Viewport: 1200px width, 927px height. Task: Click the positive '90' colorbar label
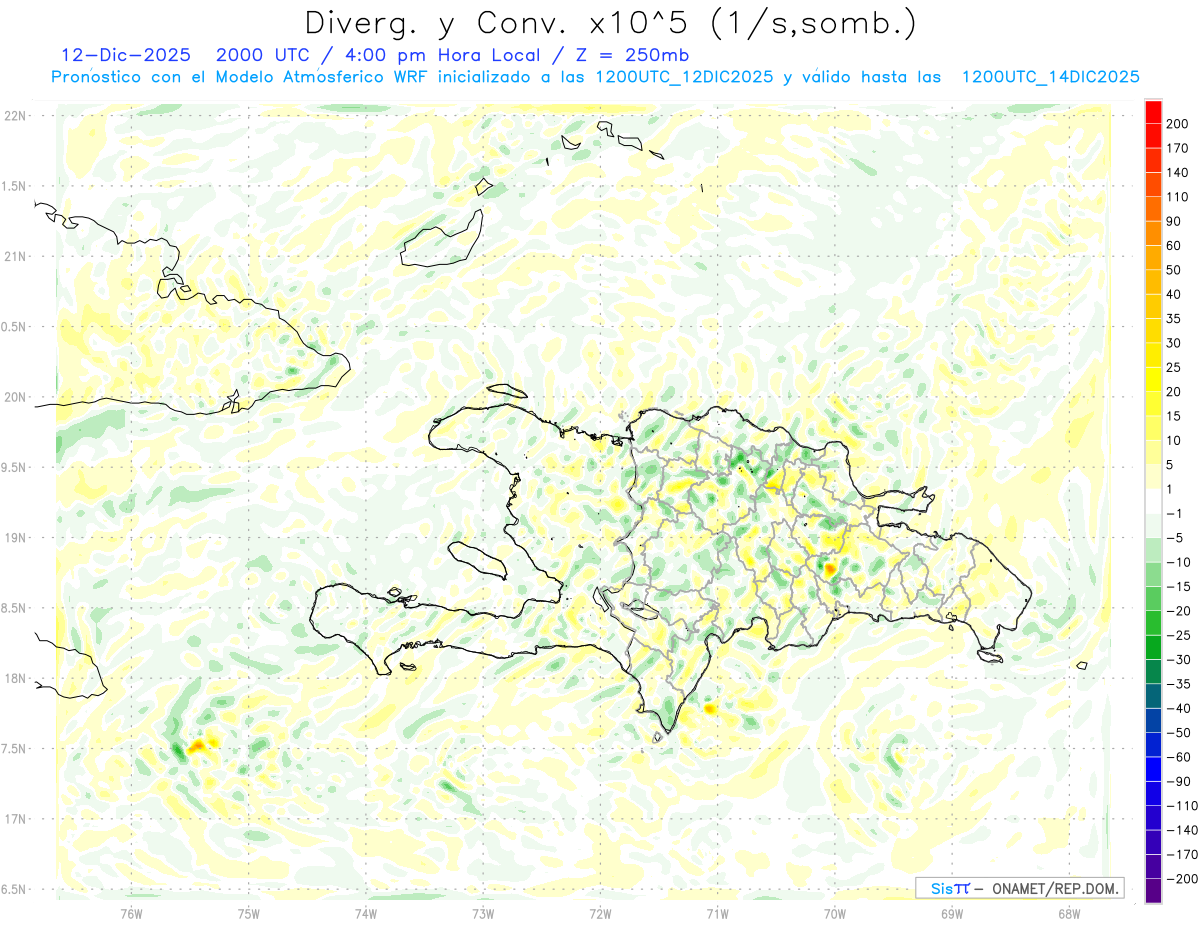(x=1173, y=221)
